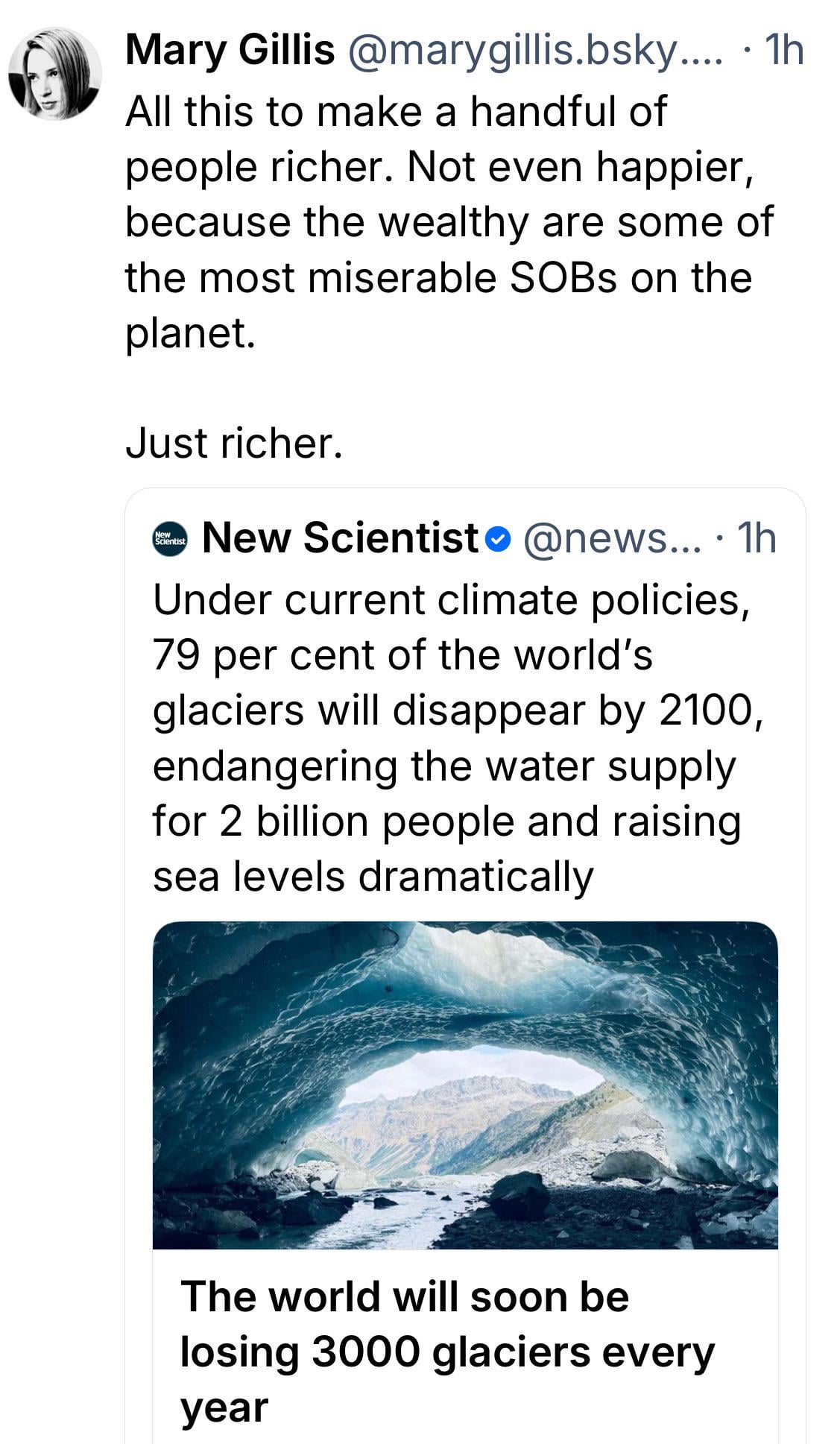Image resolution: width=840 pixels, height=1444 pixels.
Task: Click the 'people richer. Not even happier' line
Action: coord(440,166)
